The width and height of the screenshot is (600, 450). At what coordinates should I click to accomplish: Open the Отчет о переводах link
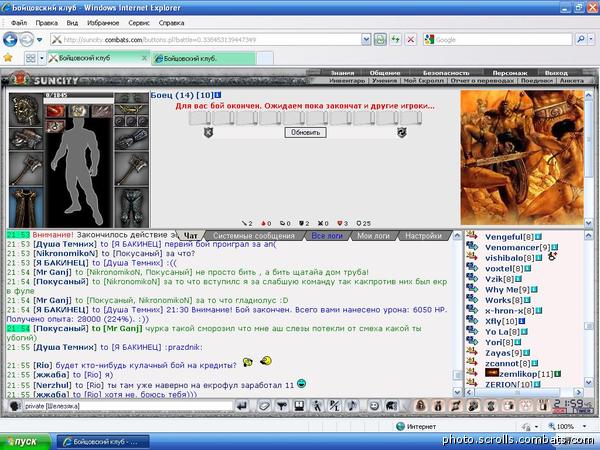[482, 81]
